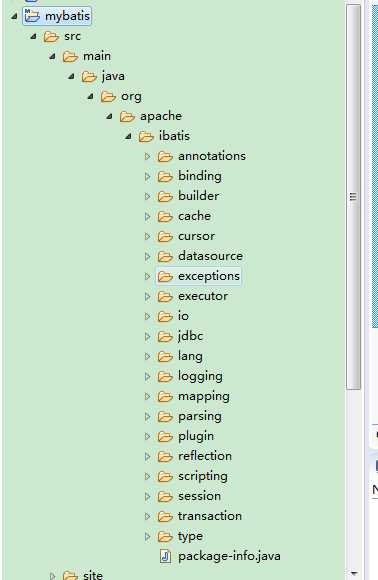Select the exceptions tree item
The height and width of the screenshot is (580, 378).
198,276
